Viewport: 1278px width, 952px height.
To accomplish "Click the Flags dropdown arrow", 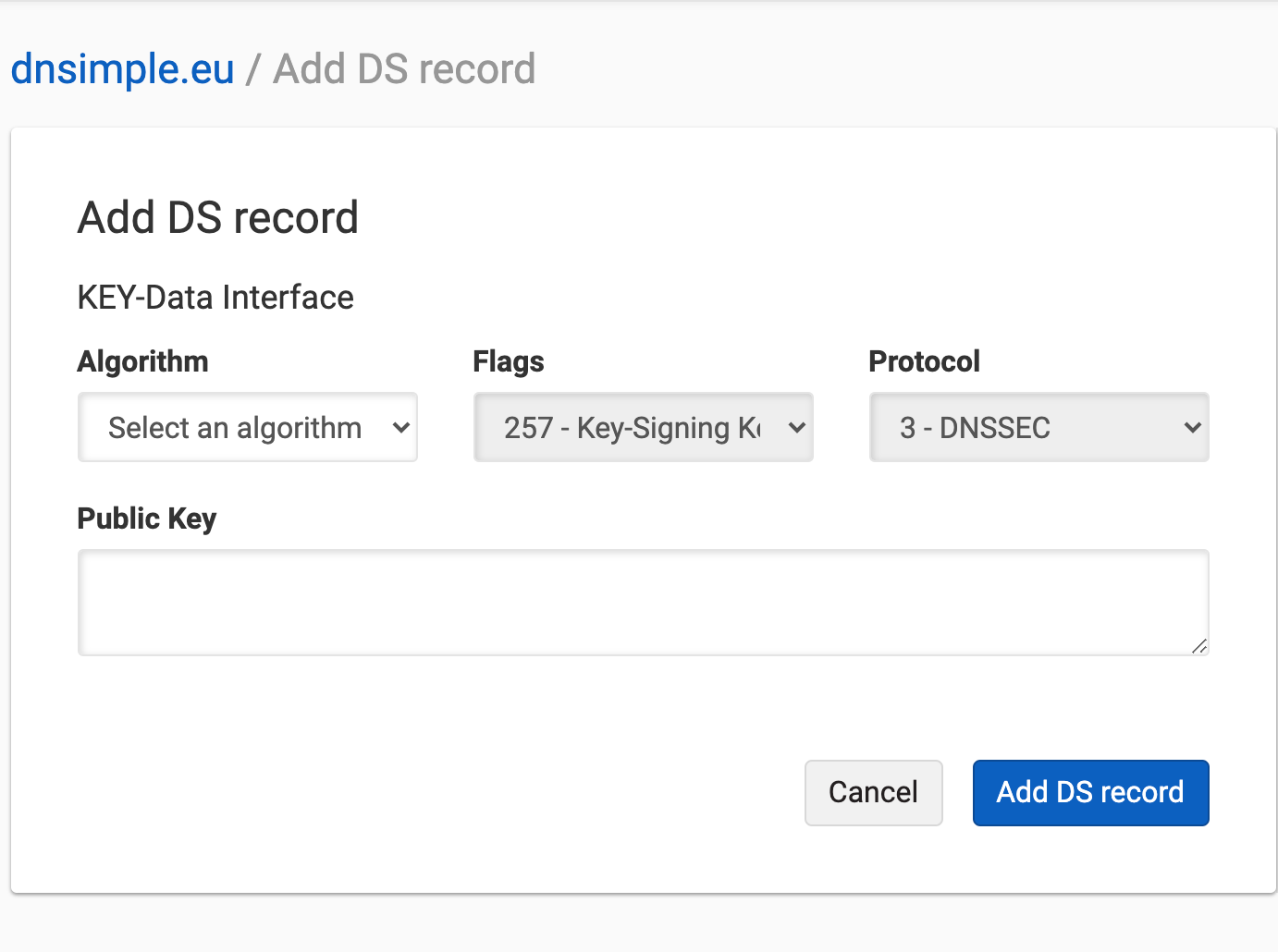I will click(x=796, y=427).
